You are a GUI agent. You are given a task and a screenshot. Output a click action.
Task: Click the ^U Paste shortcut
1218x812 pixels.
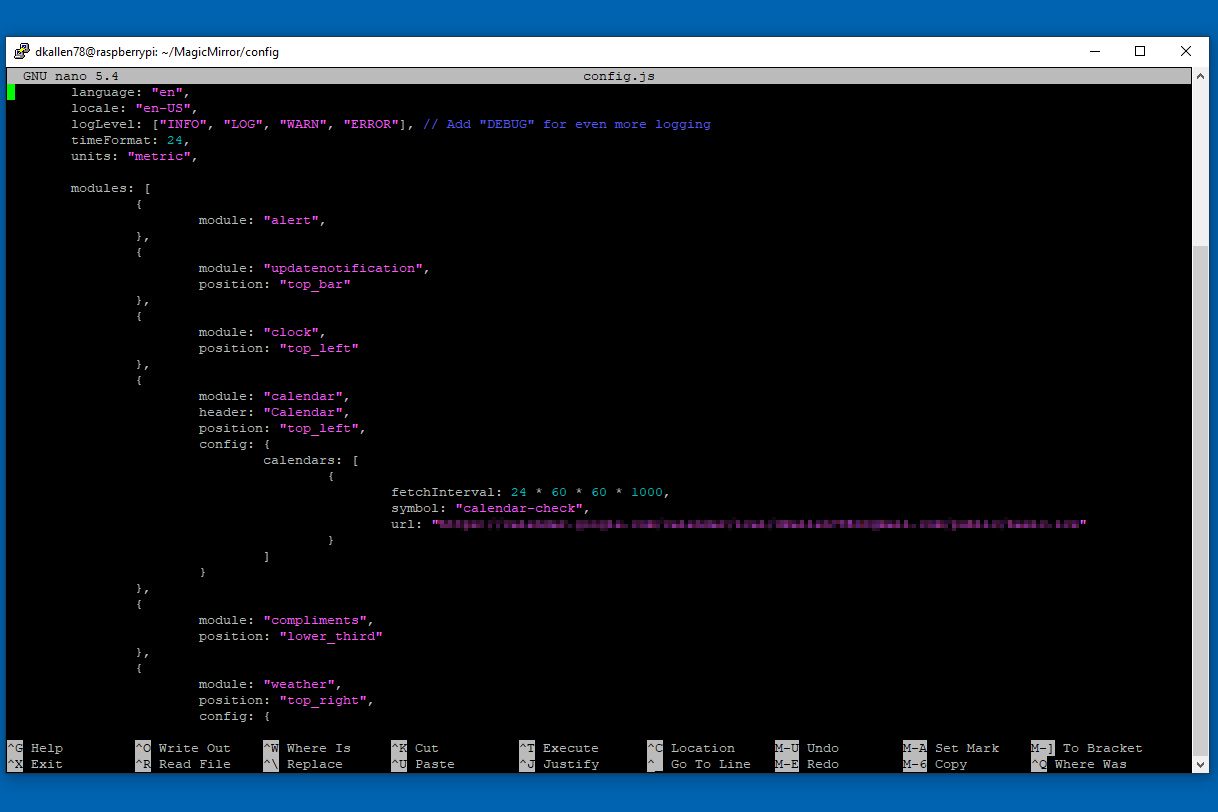click(x=423, y=764)
